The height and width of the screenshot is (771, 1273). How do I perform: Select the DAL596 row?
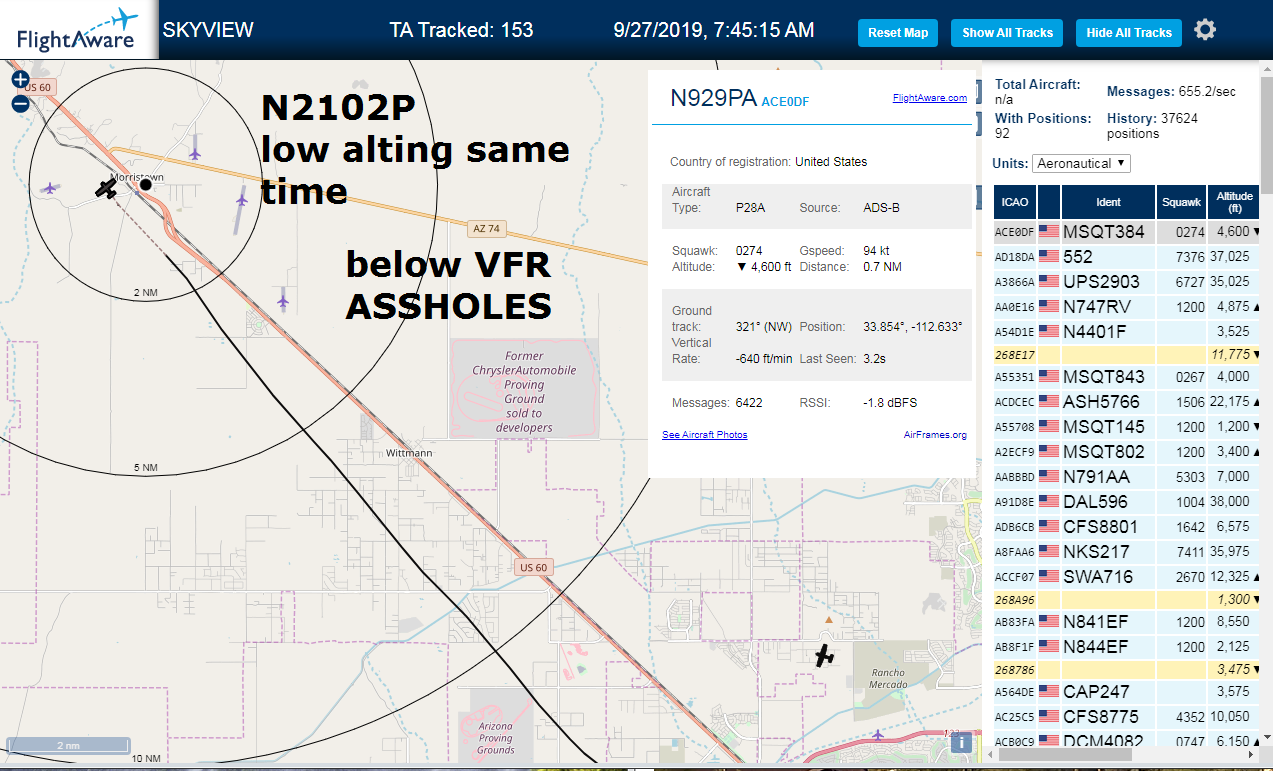coord(1128,502)
